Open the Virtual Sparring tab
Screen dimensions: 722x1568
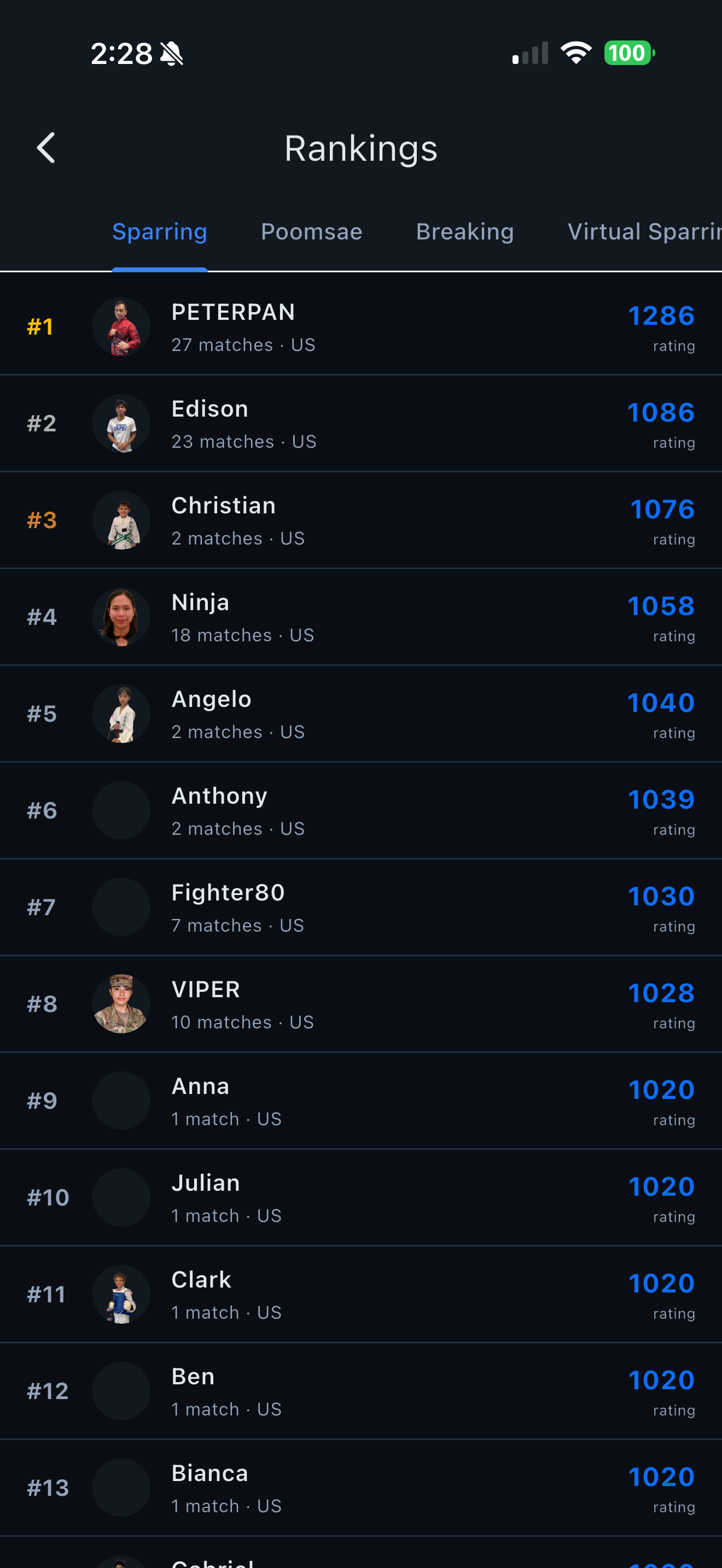[645, 232]
